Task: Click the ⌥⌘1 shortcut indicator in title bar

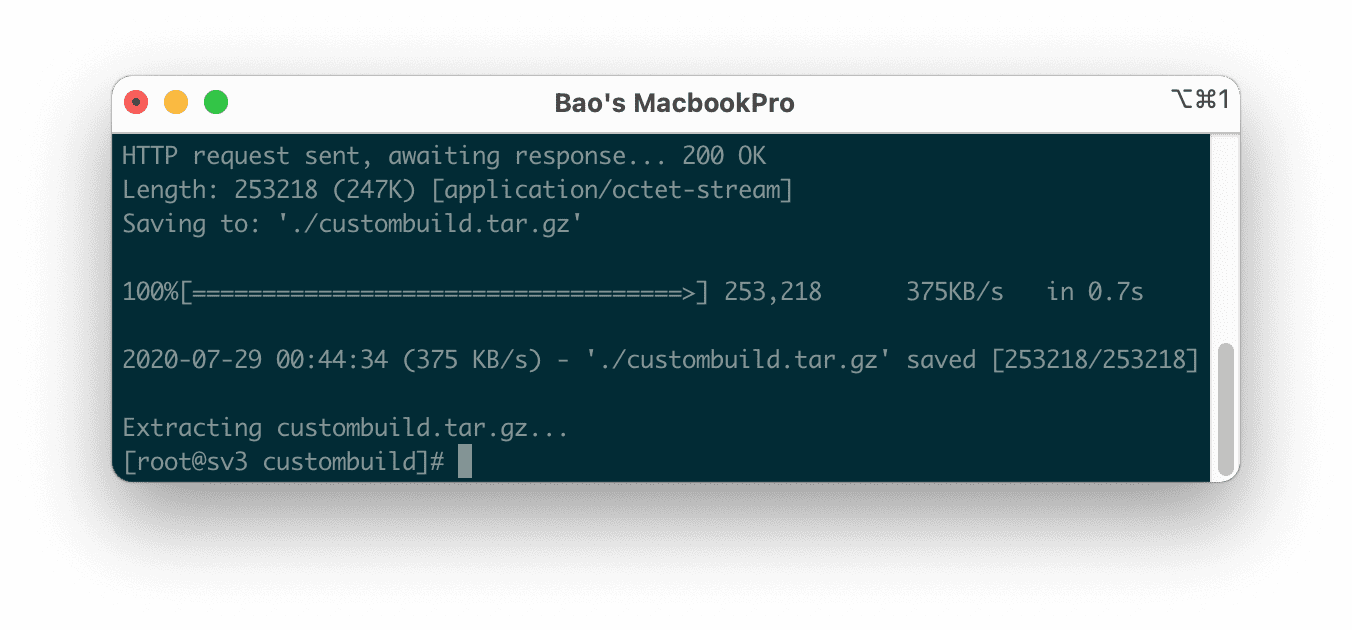Action: (1199, 99)
